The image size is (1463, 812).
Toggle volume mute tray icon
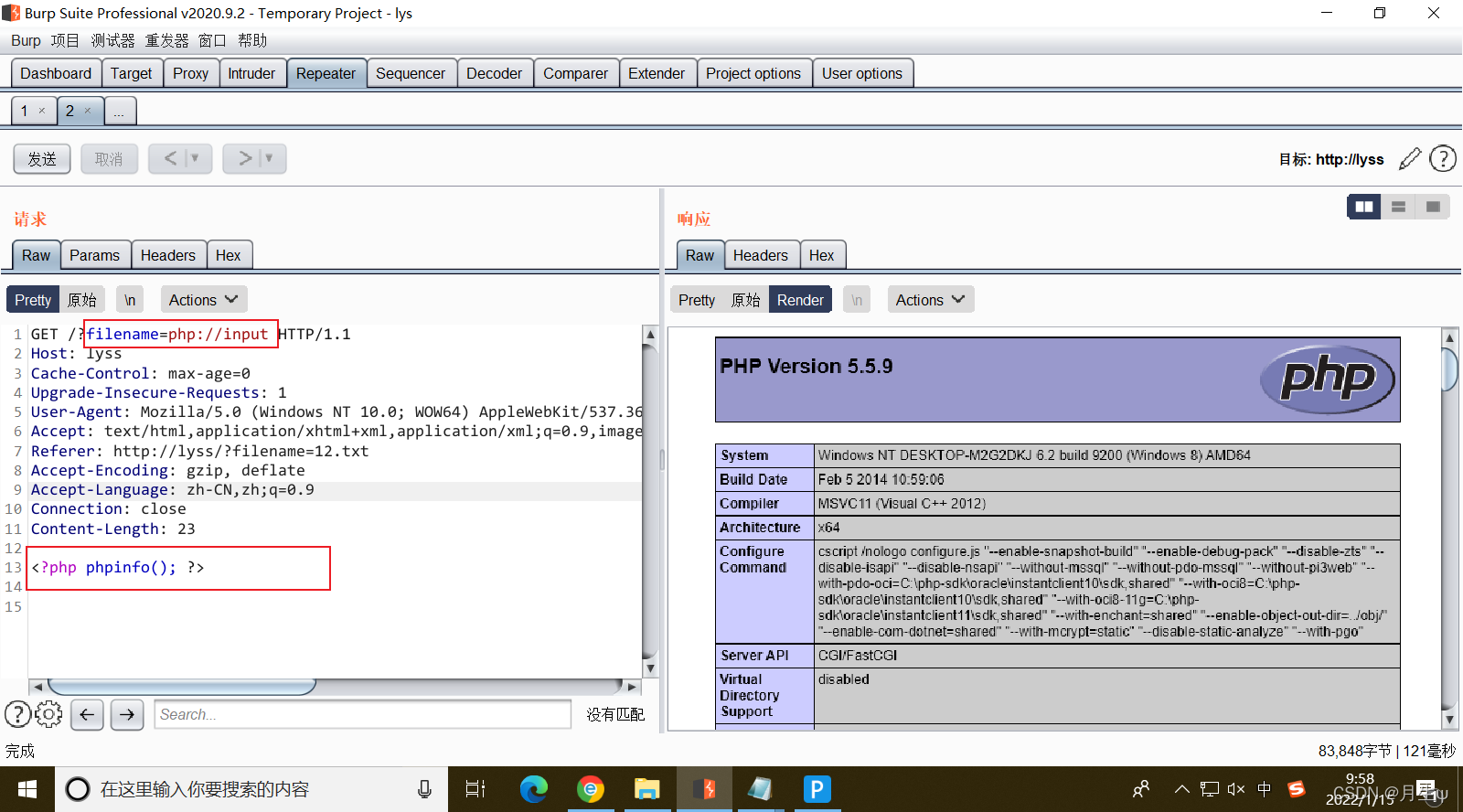click(x=1236, y=789)
